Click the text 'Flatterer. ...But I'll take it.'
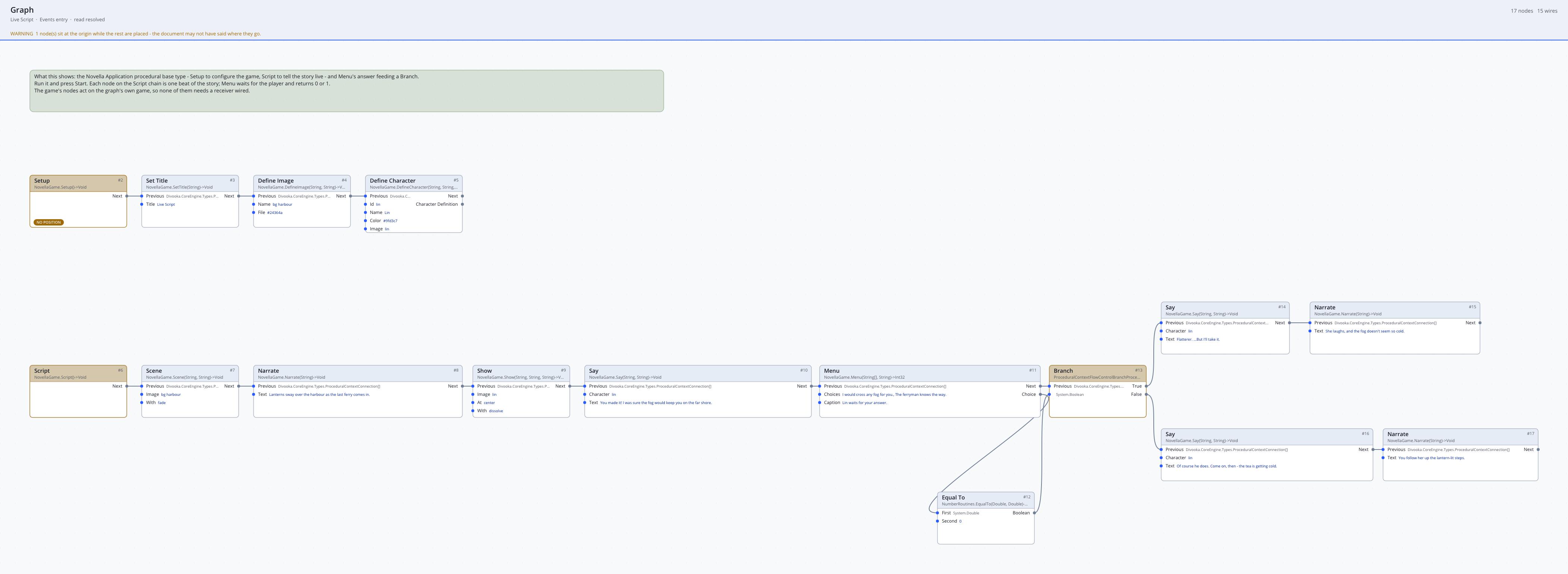Screen dimensions: 1568x574 1197,340
